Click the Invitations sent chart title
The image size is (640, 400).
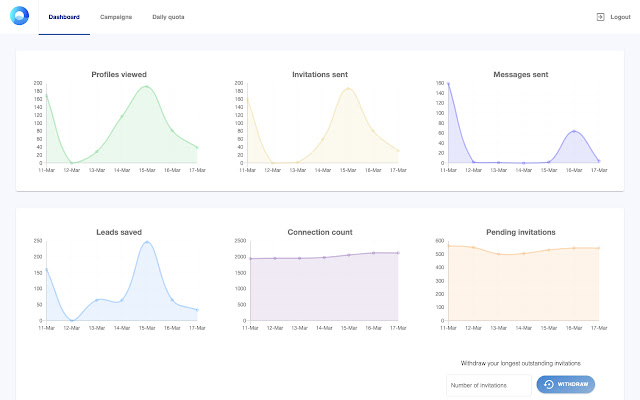click(320, 74)
